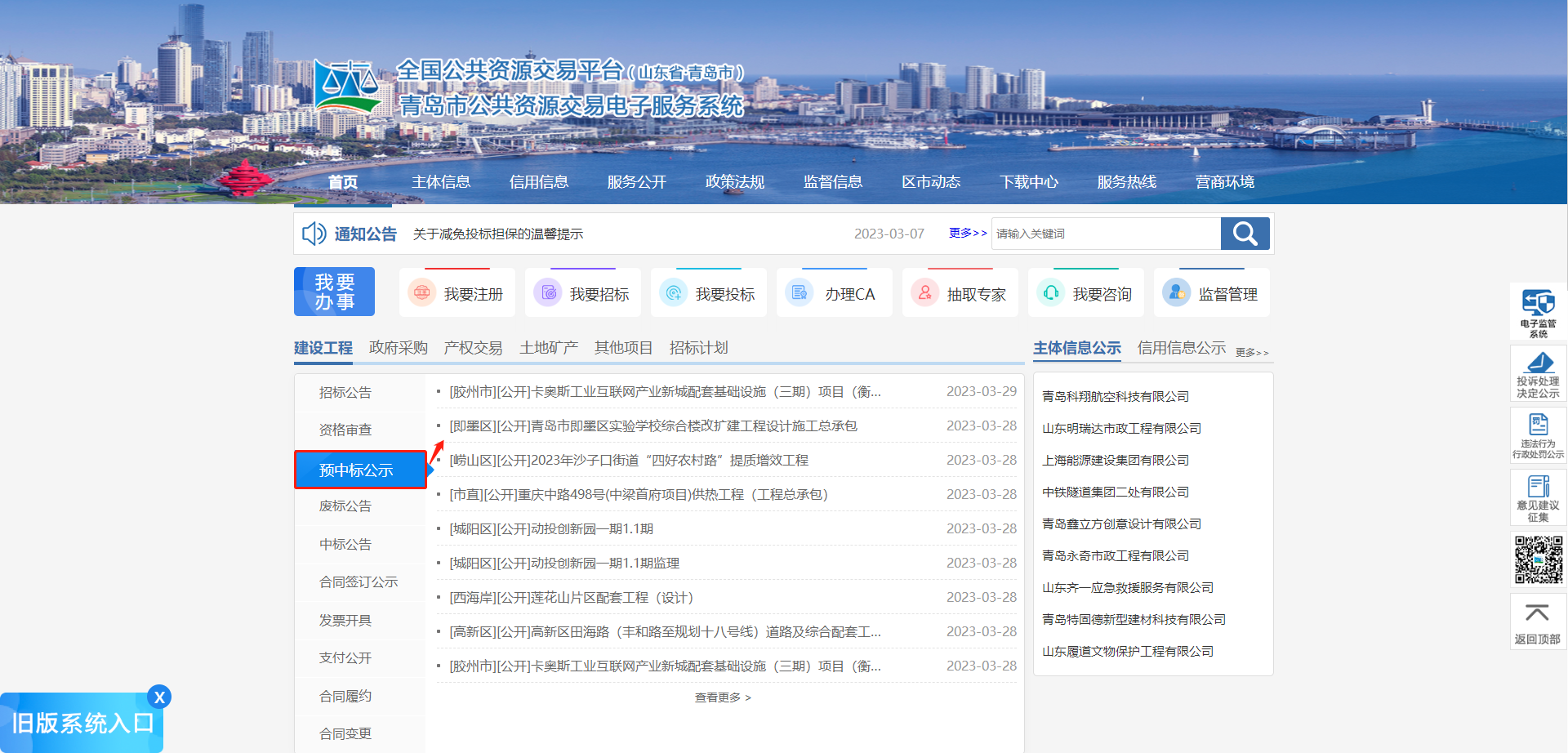Click the search magnifier button
This screenshot has width=1568, height=753.
1245,234
